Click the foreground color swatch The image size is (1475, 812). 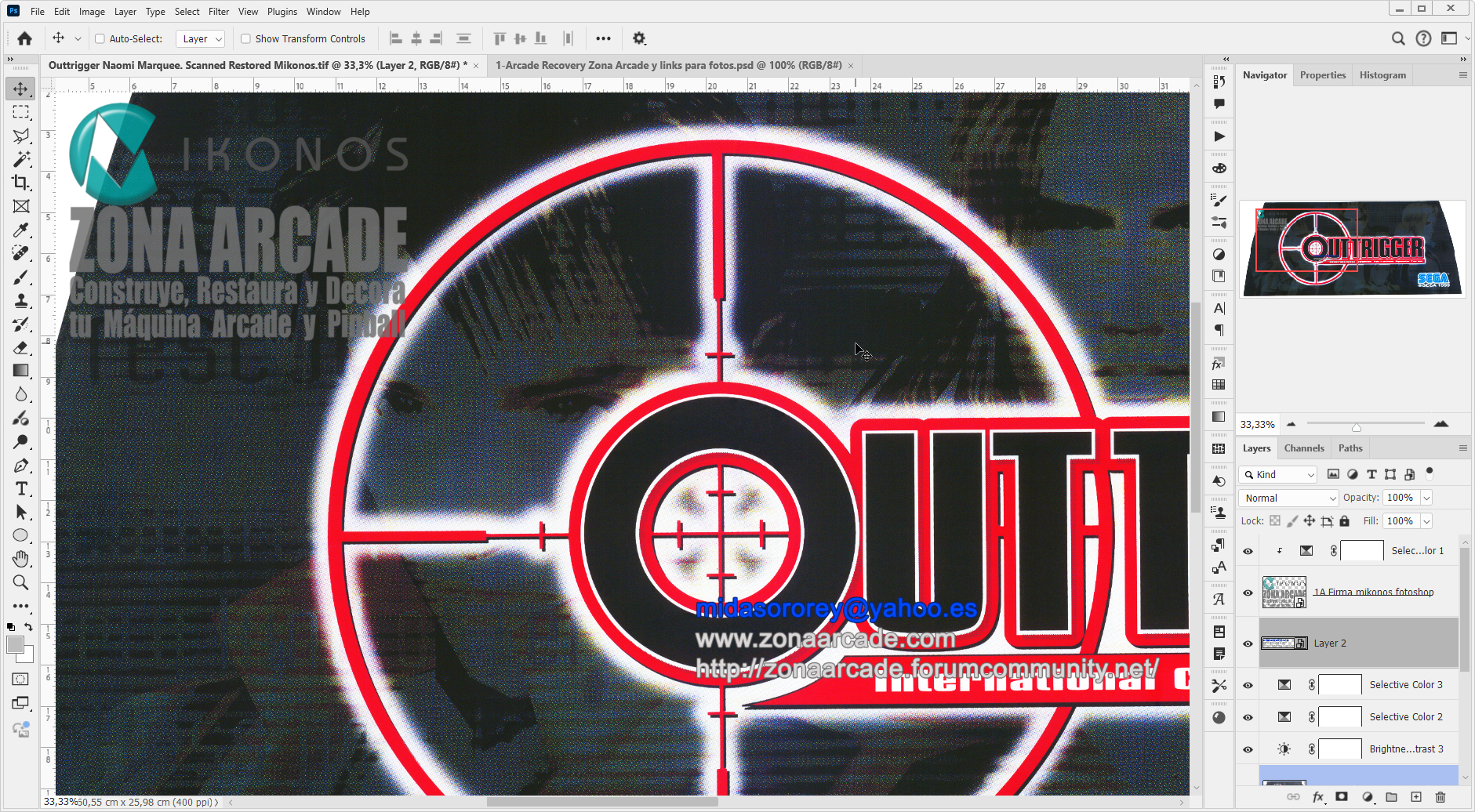tap(15, 645)
